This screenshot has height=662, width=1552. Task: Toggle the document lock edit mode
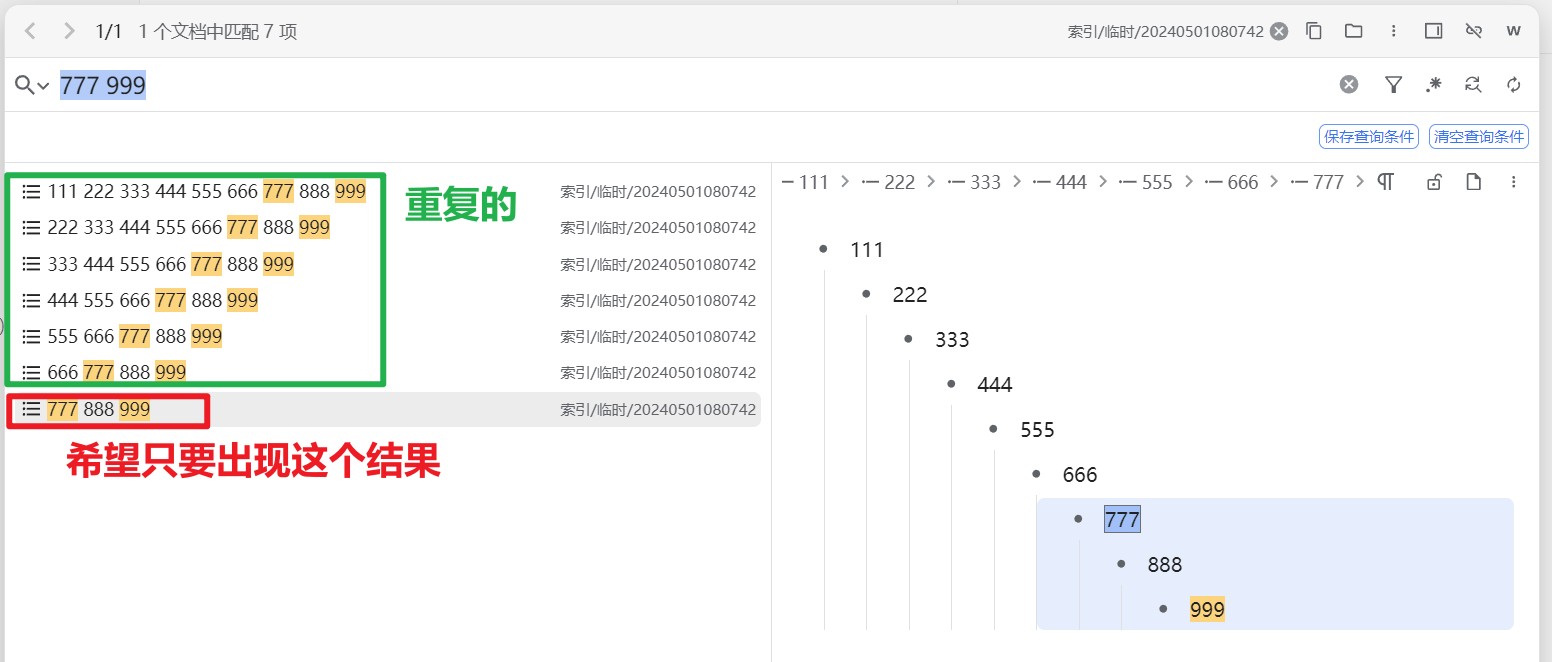1434,182
